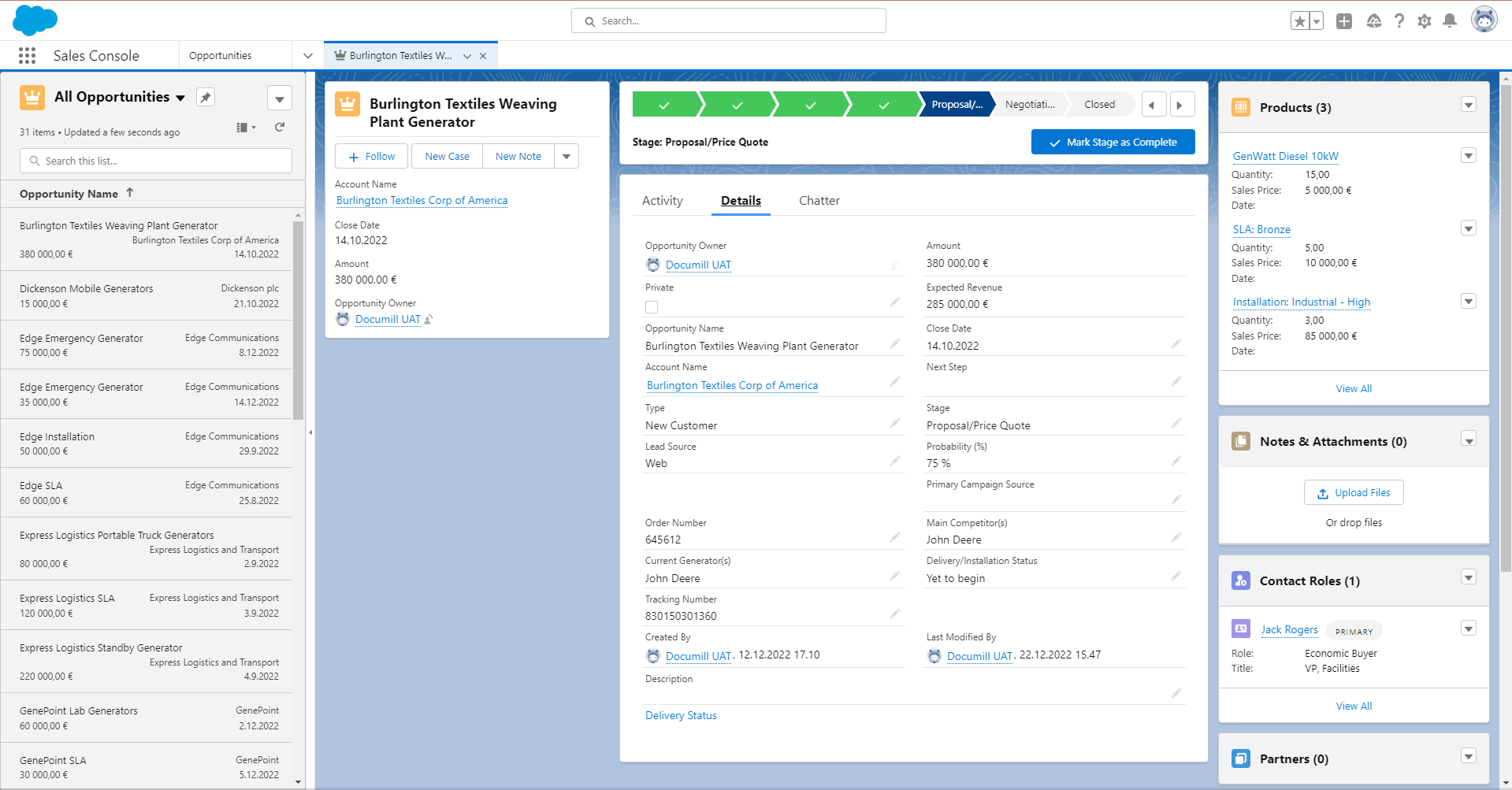
Task: Show more actions dropdown beside New Note
Action: click(567, 156)
